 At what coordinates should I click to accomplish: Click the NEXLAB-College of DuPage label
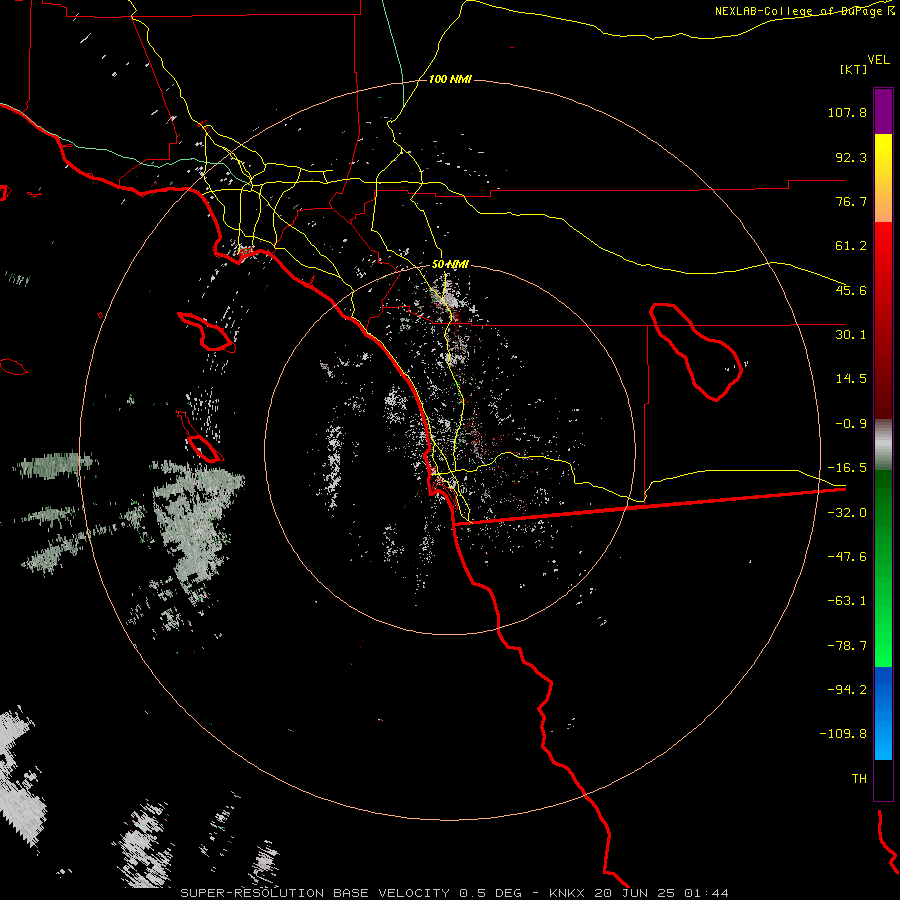point(804,11)
